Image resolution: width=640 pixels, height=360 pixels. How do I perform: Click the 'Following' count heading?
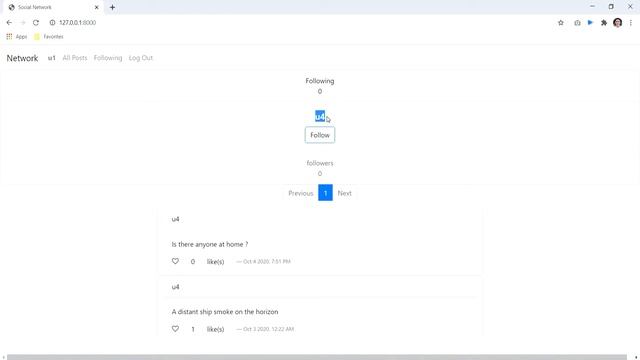pos(320,81)
